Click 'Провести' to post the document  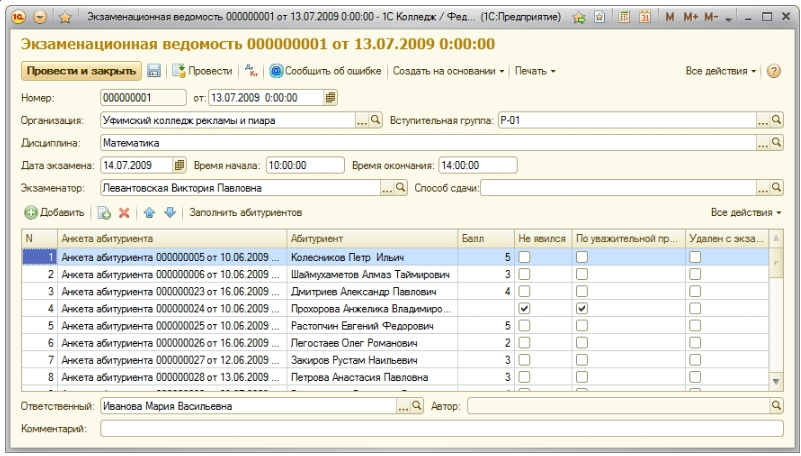[202, 71]
